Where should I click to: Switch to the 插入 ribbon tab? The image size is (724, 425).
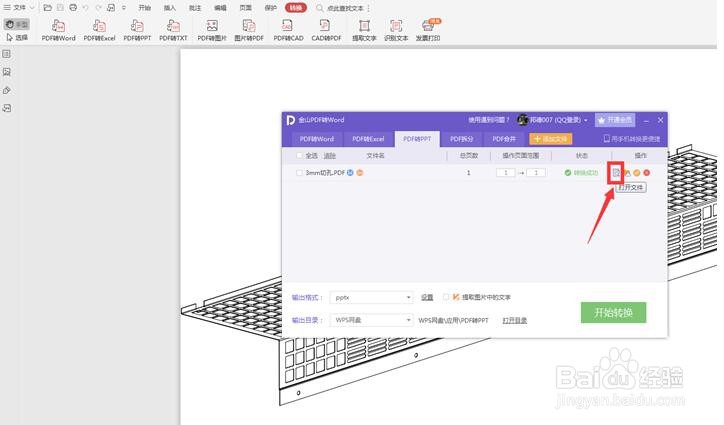click(170, 8)
